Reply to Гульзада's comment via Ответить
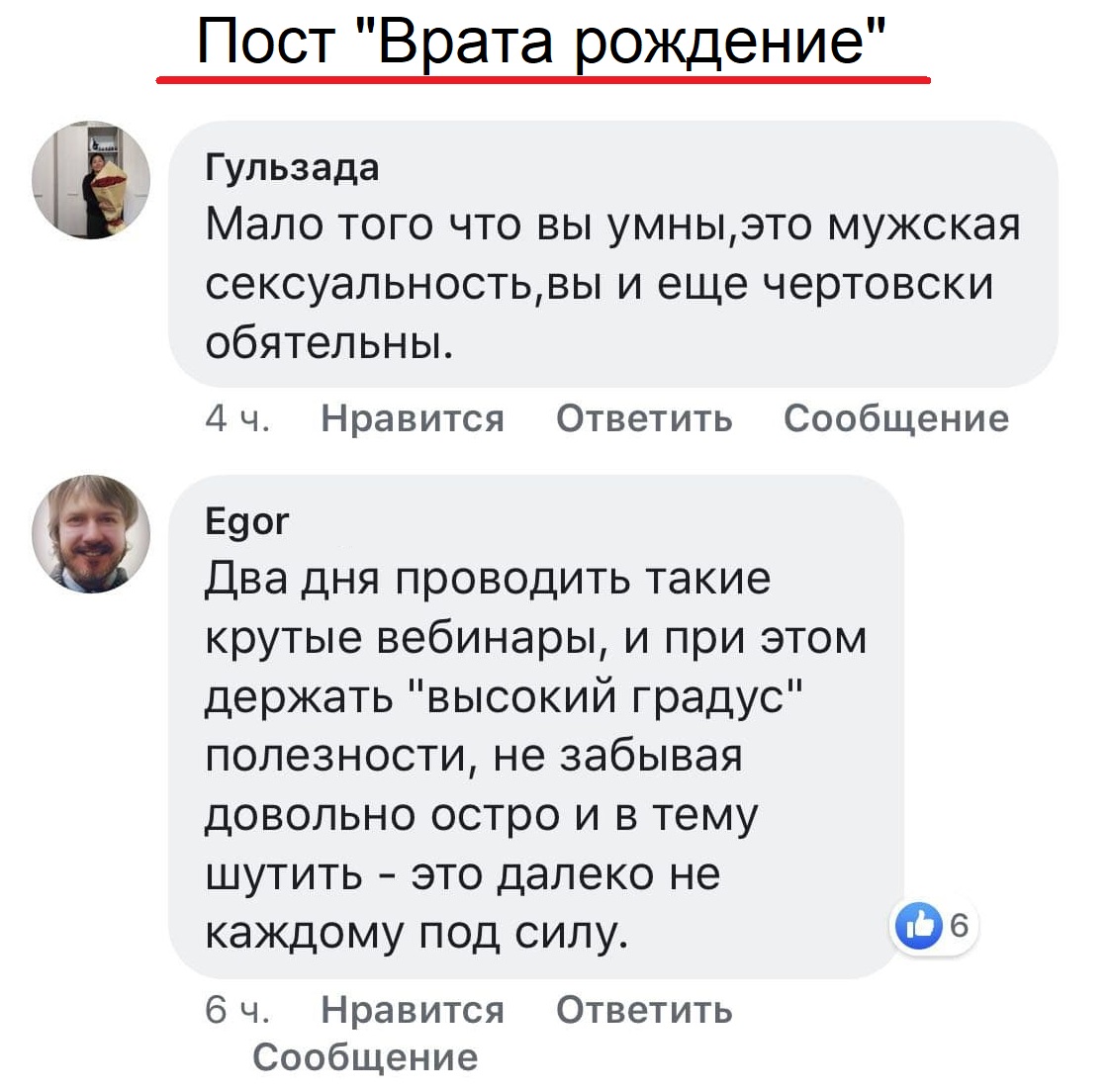This screenshot has height=1092, width=1112. point(644,418)
